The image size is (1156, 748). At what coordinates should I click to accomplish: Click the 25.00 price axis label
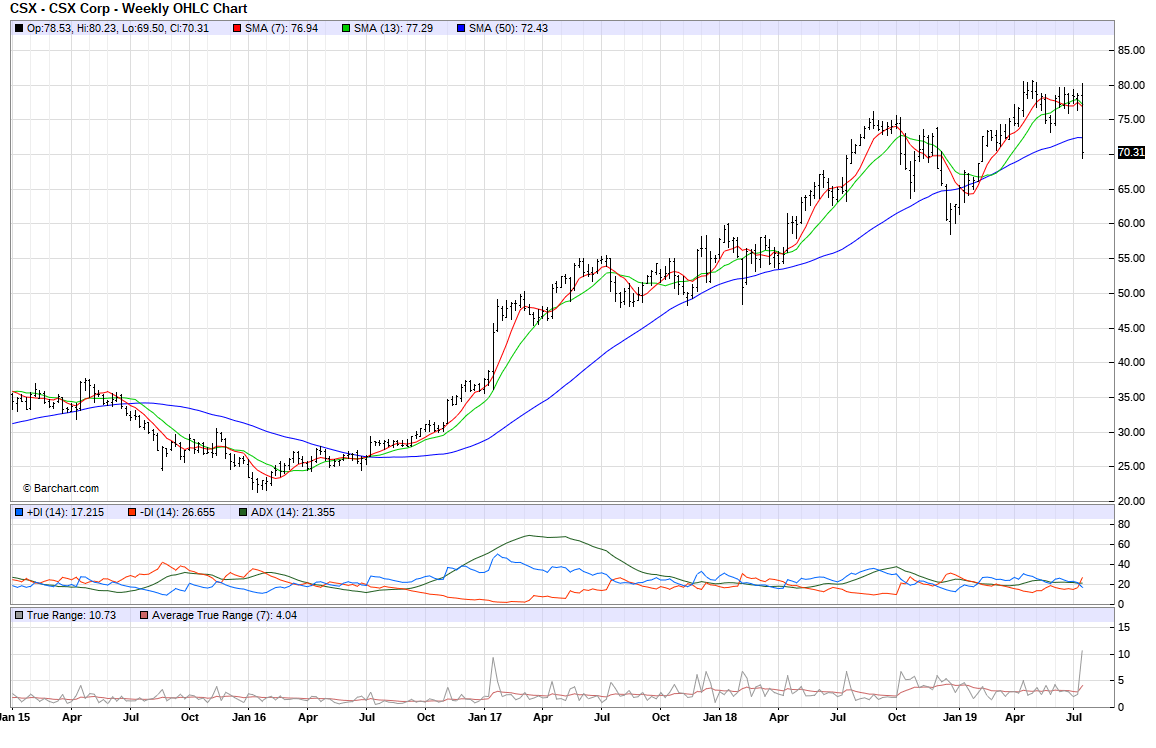[x=1131, y=466]
